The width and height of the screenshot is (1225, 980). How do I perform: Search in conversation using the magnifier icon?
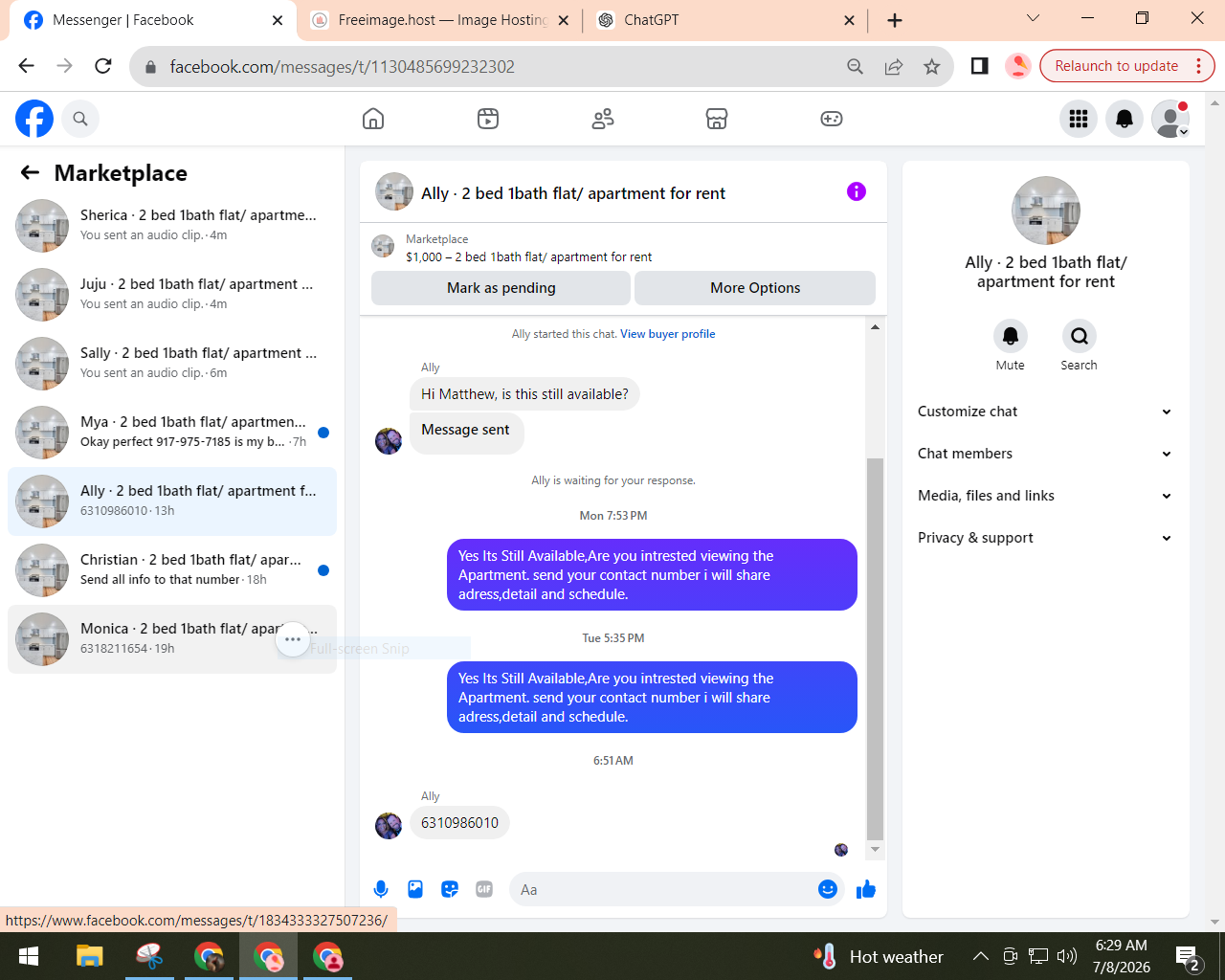(1080, 336)
